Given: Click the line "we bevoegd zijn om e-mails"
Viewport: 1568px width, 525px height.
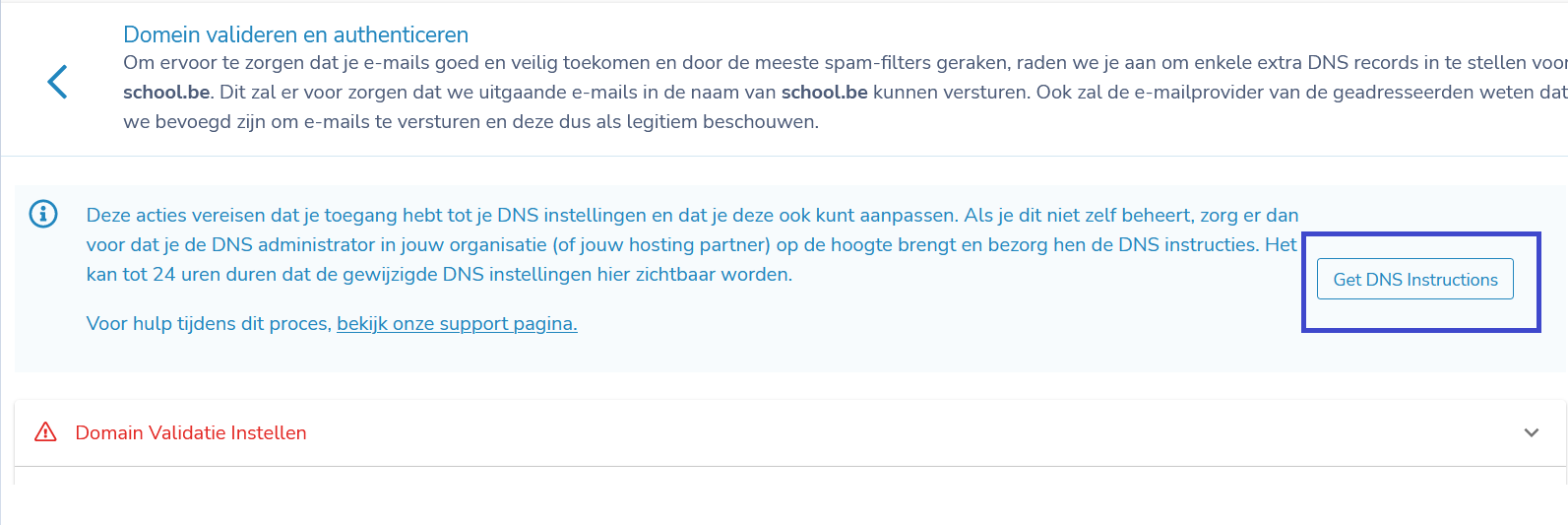Looking at the screenshot, I should point(470,122).
